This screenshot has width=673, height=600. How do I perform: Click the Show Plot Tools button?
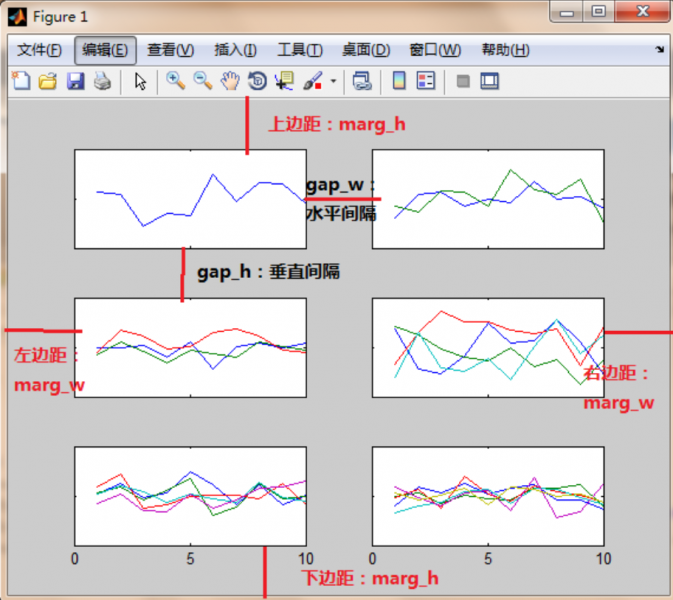tap(489, 82)
